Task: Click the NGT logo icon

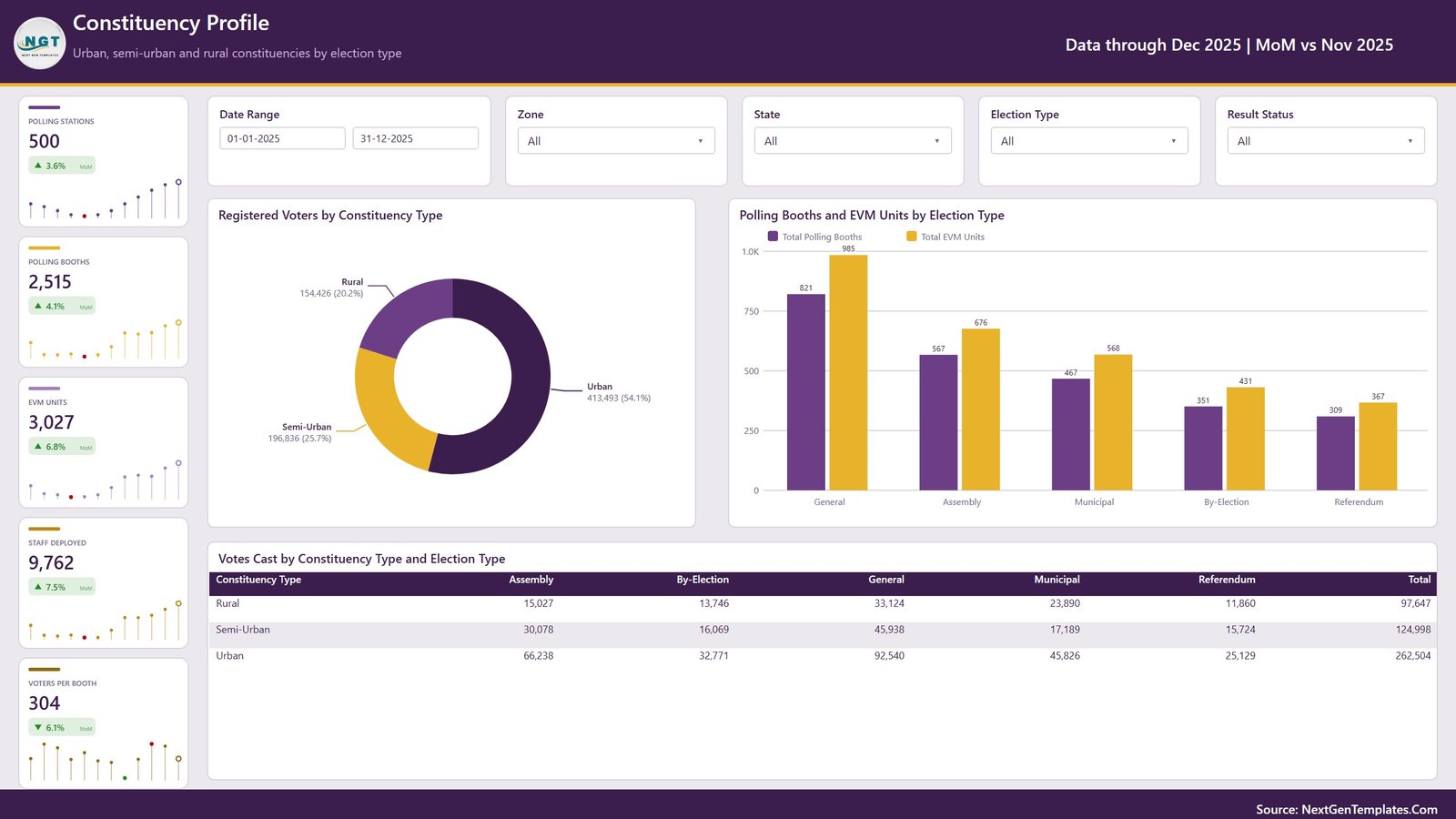Action: (40, 43)
